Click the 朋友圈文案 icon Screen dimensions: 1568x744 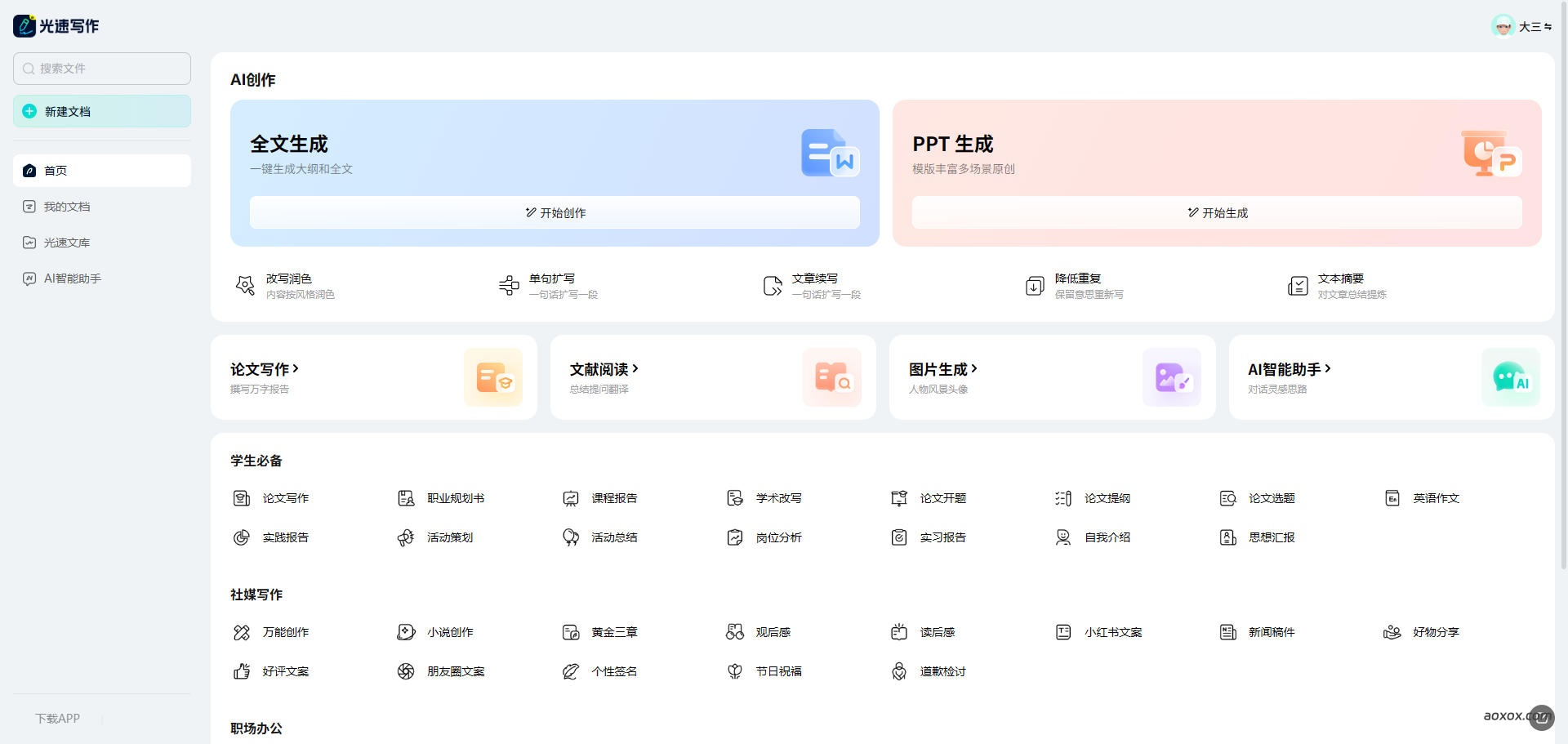[x=406, y=671]
